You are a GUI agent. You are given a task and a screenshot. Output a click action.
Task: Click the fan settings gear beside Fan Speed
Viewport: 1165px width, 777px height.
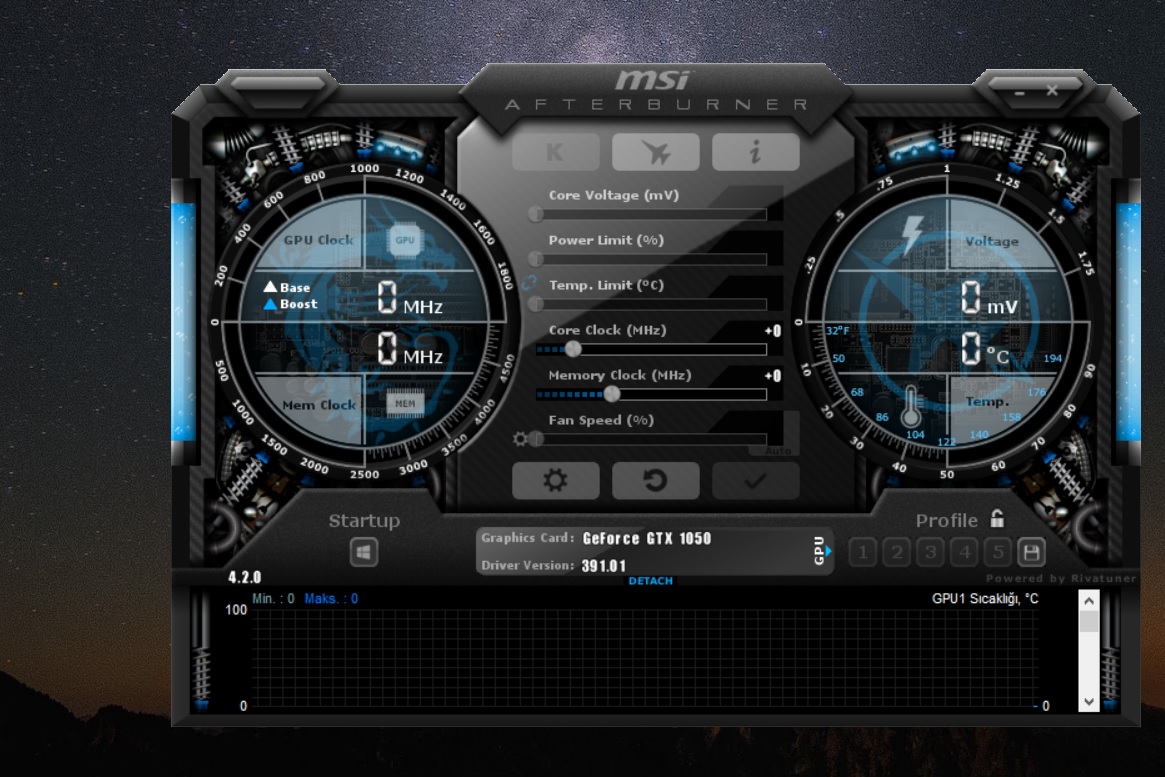tap(520, 439)
